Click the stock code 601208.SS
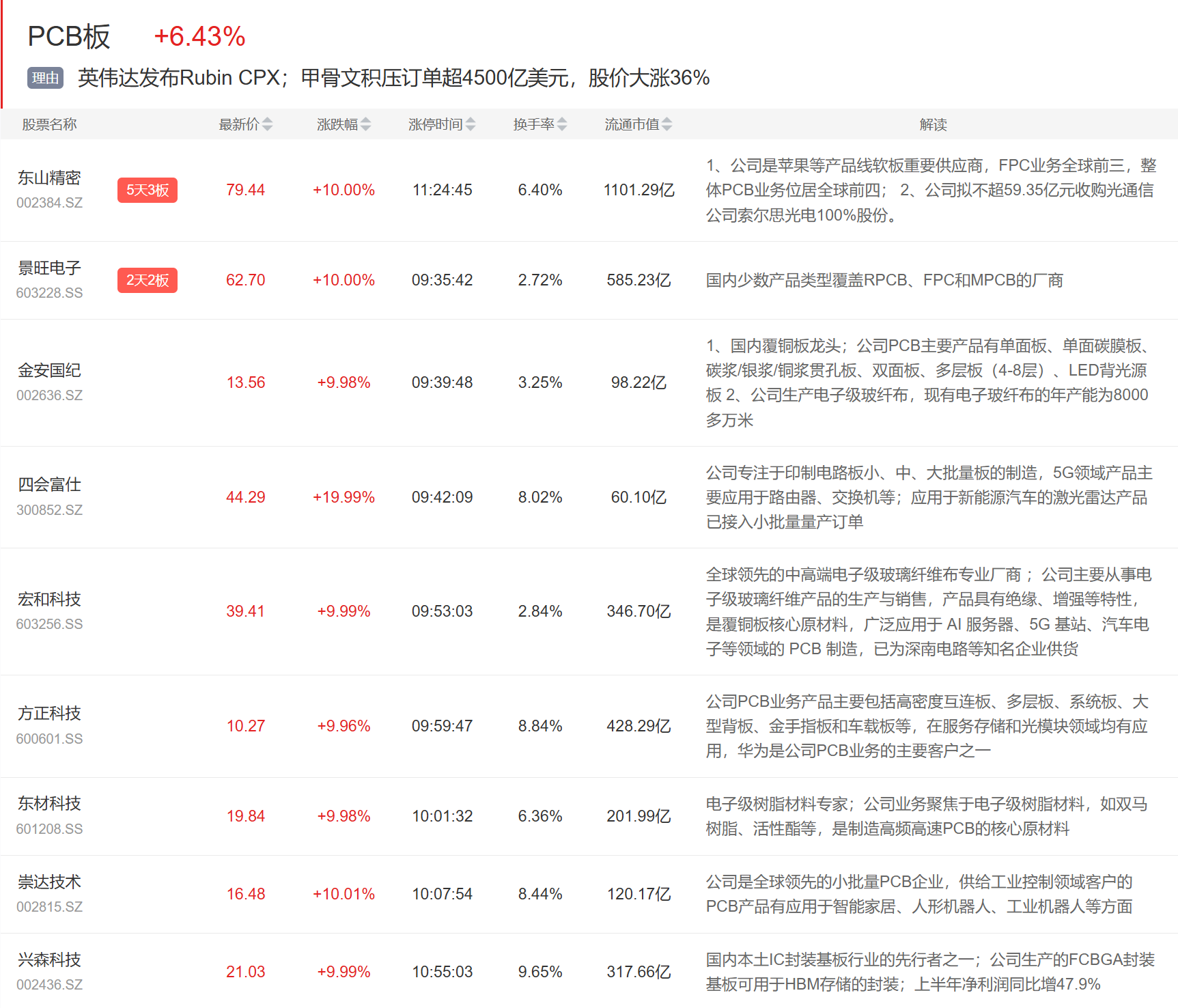The width and height of the screenshot is (1178, 1008). point(49,829)
